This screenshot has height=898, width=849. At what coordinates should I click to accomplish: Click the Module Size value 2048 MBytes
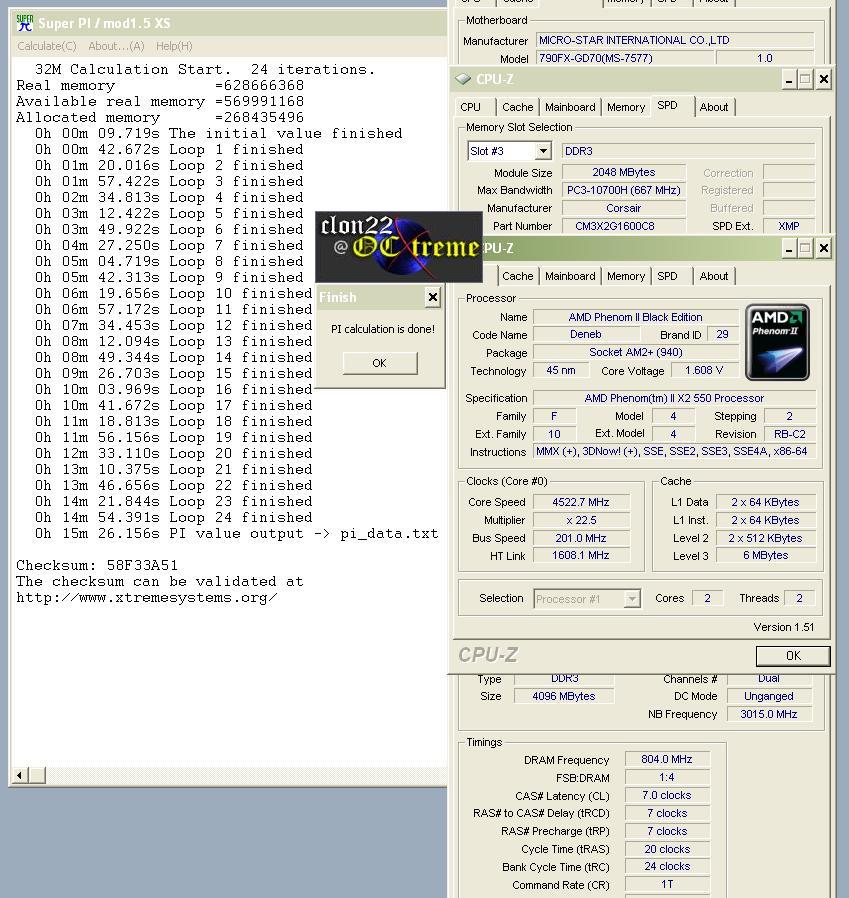[624, 172]
